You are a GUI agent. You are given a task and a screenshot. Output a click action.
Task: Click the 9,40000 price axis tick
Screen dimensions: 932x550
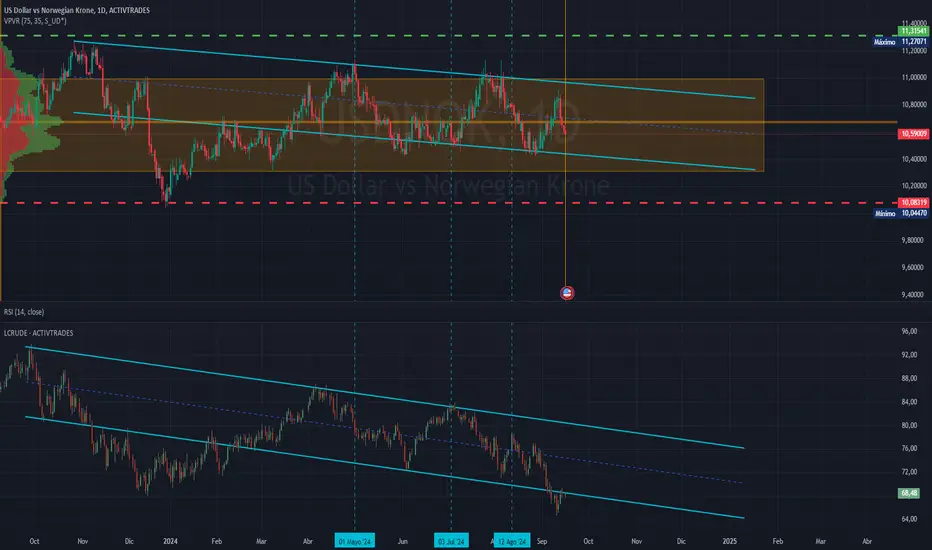click(914, 294)
